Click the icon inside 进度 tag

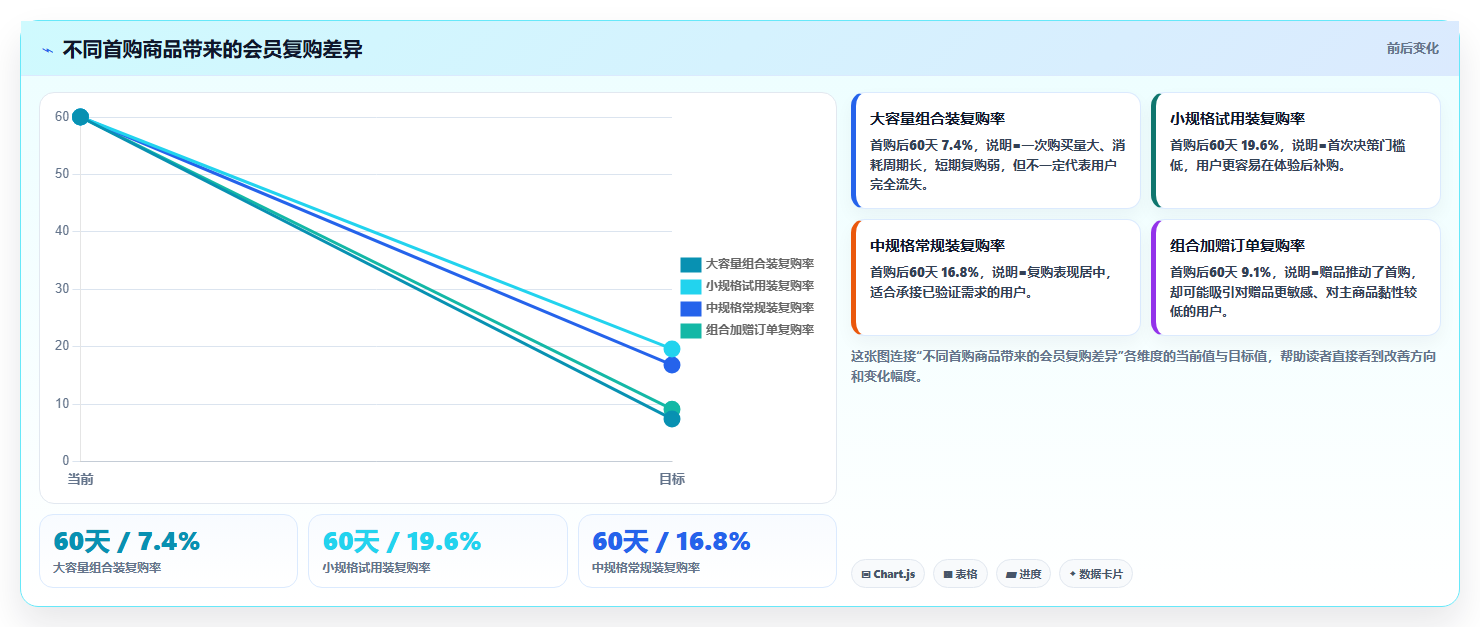1011,574
